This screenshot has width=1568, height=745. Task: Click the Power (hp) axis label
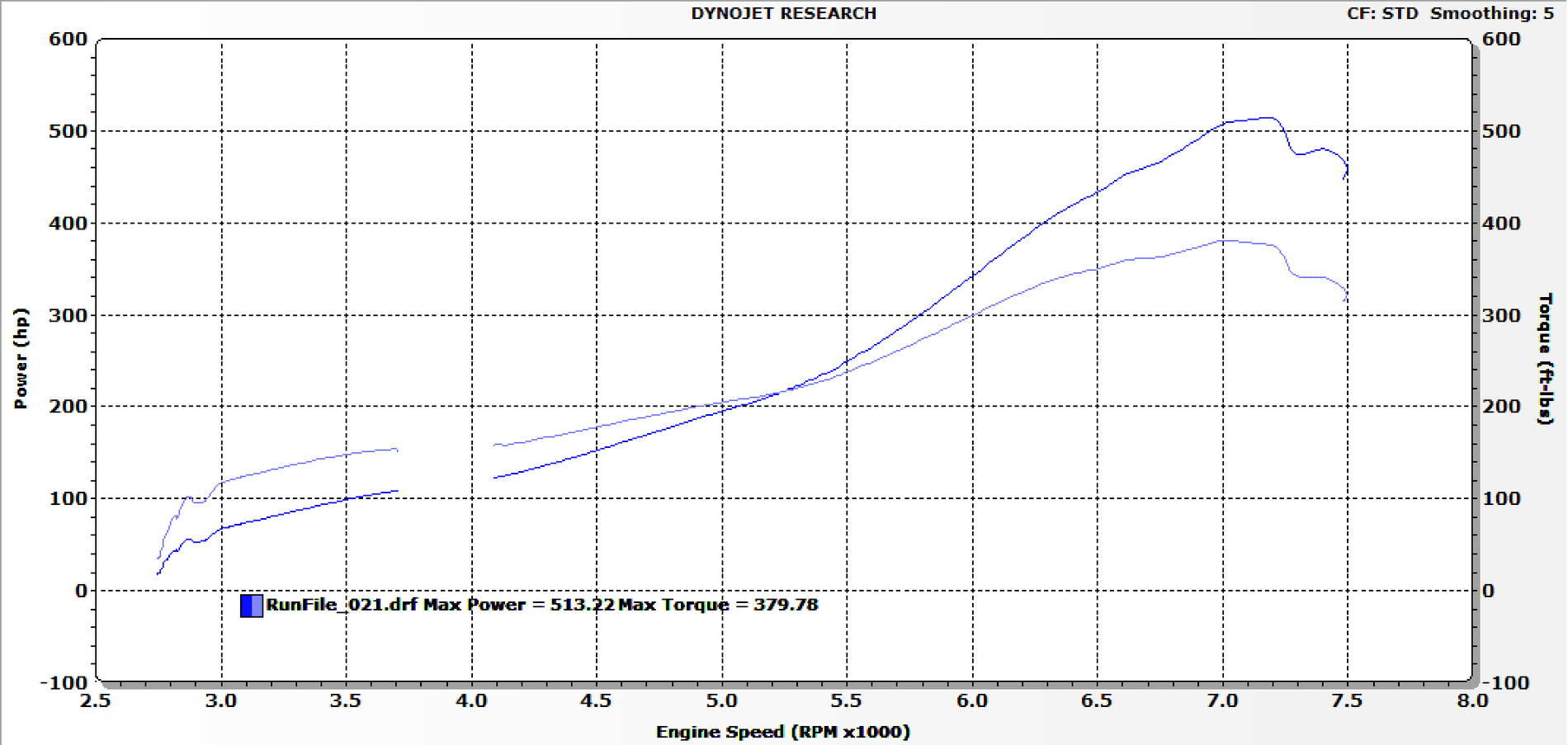pos(20,355)
